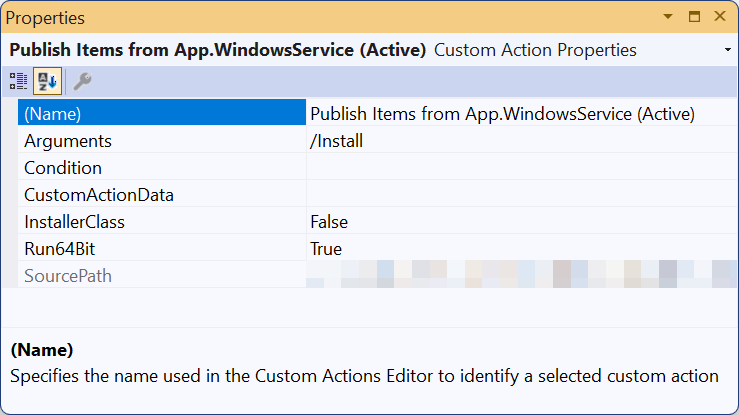
Task: Open Property Pages wrench icon
Action: coord(82,81)
